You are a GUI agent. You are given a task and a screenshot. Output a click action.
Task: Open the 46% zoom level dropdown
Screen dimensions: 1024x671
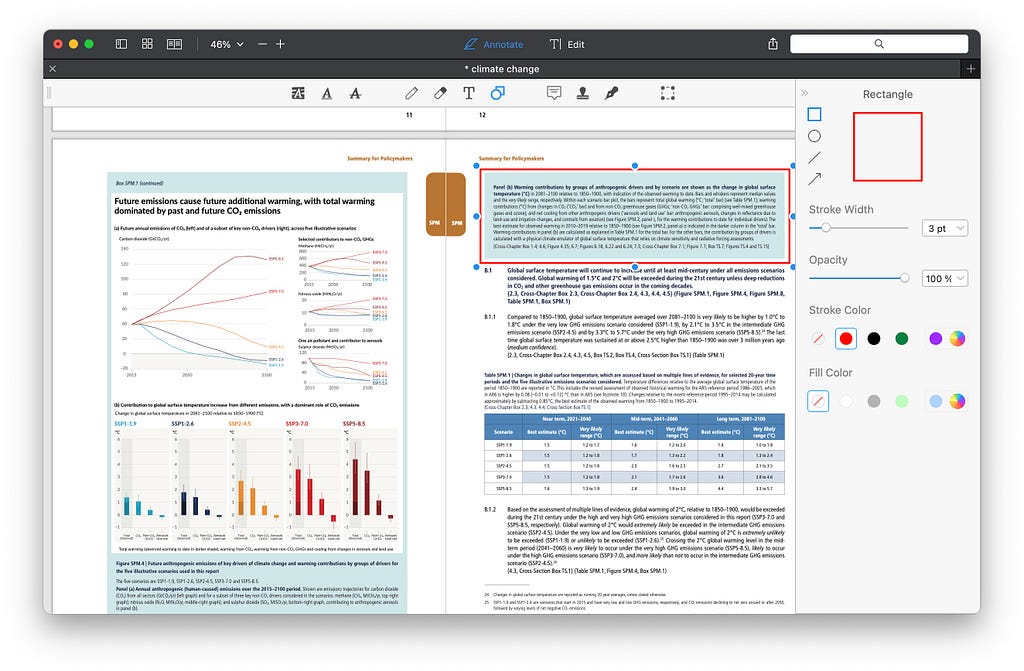click(227, 44)
